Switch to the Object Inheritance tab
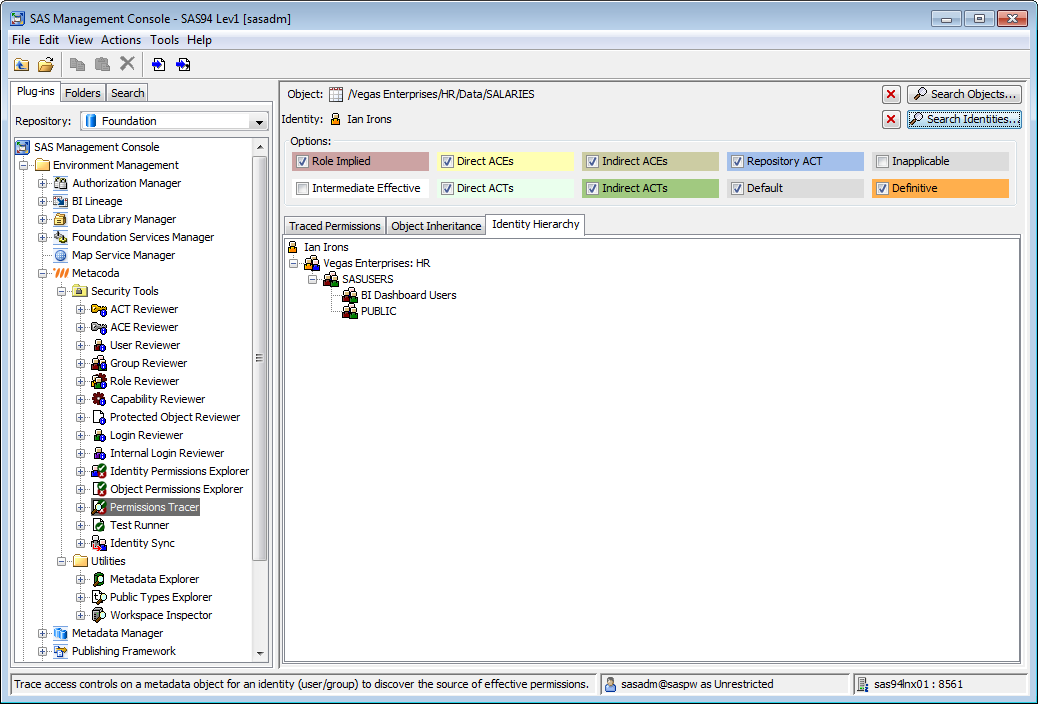 [x=436, y=226]
